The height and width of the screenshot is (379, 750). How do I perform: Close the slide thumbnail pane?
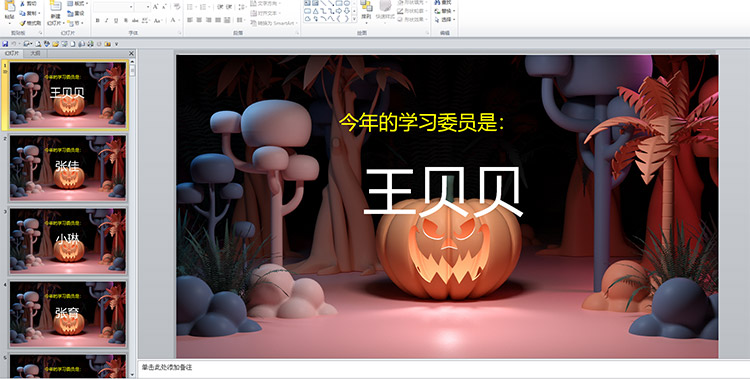tap(131, 53)
